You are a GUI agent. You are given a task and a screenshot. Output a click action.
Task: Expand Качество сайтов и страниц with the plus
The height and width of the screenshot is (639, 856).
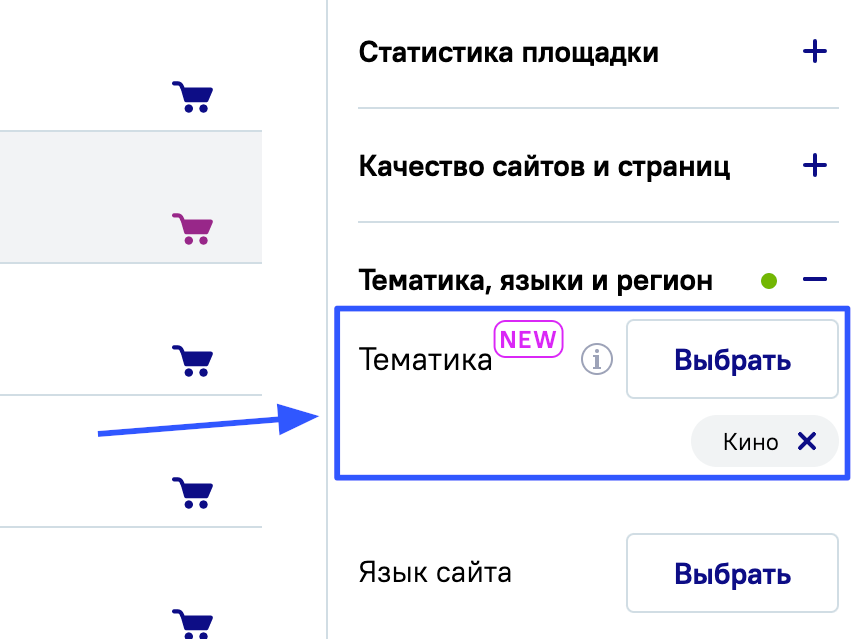(815, 165)
